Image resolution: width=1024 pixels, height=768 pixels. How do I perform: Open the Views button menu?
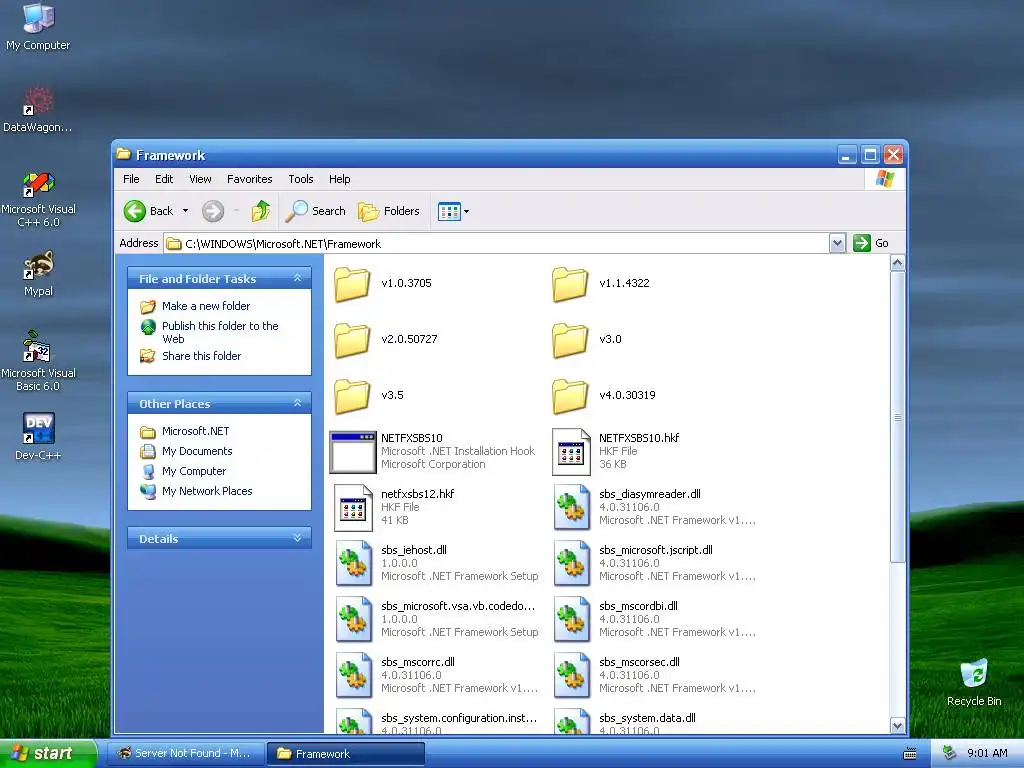click(453, 211)
